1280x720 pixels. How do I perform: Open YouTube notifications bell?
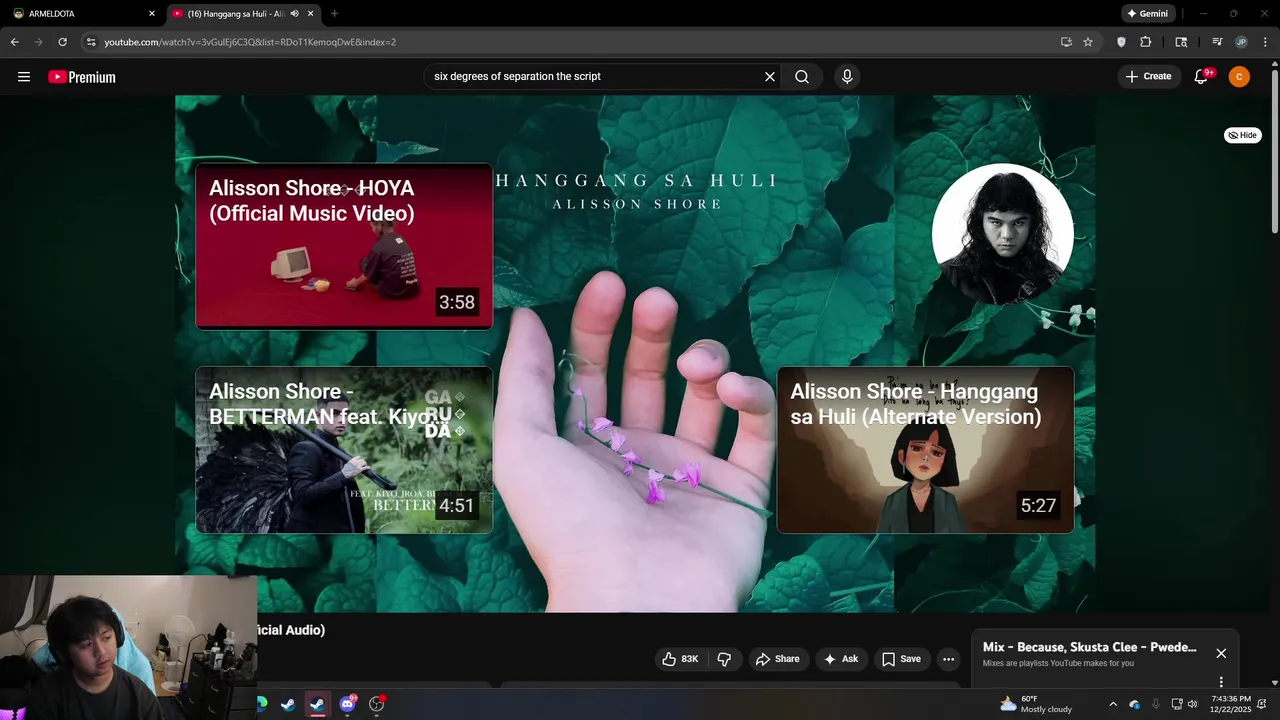[x=1202, y=77]
